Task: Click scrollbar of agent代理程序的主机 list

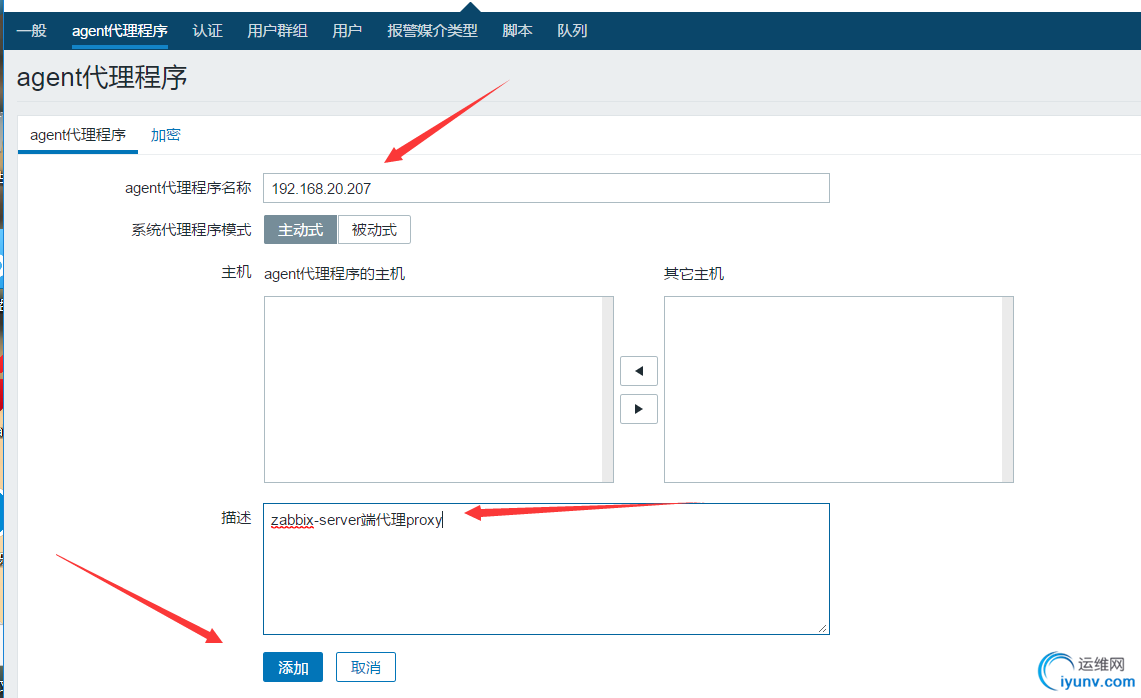Action: point(608,389)
